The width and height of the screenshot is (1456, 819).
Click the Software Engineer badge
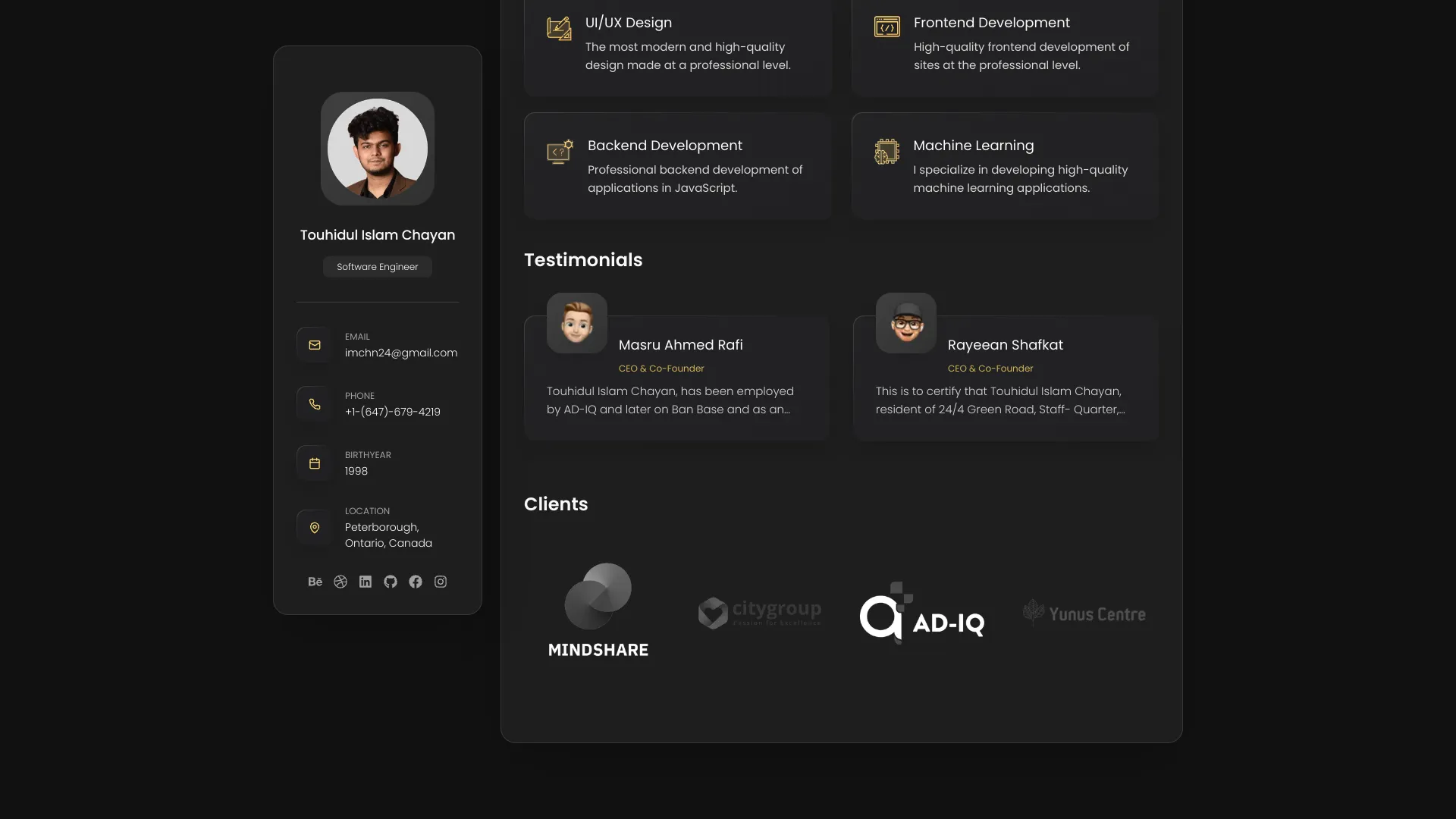[x=378, y=267]
